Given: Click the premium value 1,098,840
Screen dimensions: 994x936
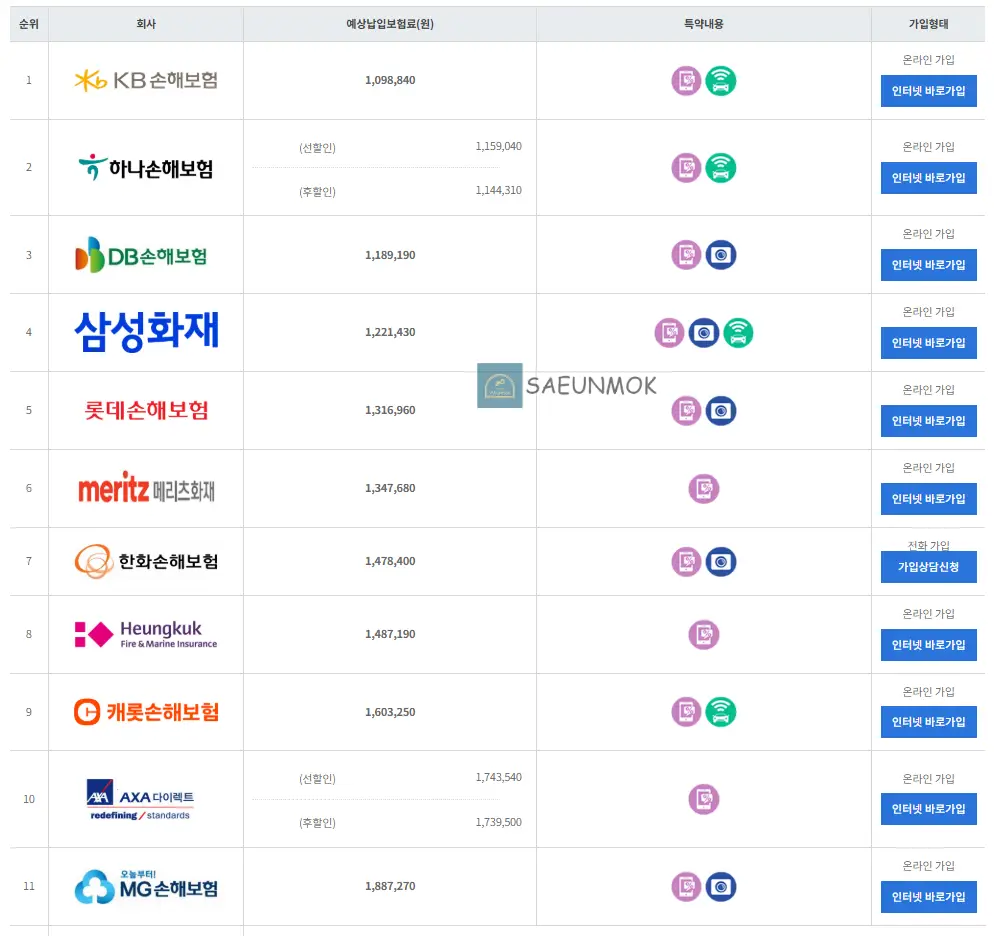Looking at the screenshot, I should 390,80.
